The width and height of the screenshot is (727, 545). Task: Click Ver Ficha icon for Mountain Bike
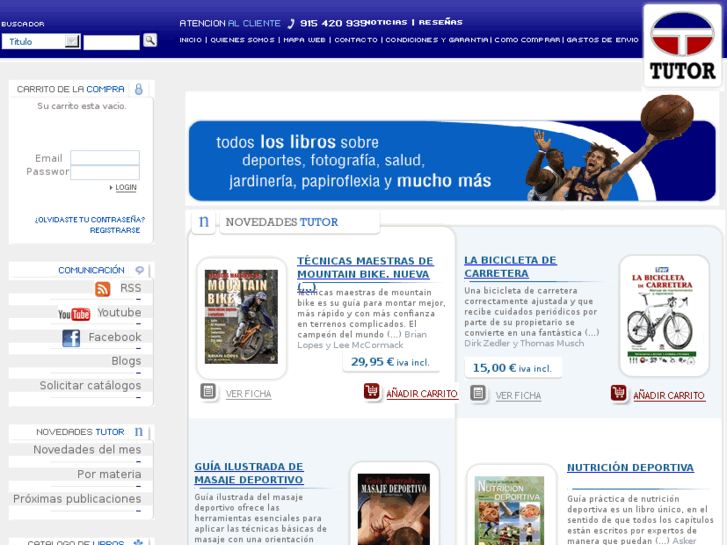point(208,392)
